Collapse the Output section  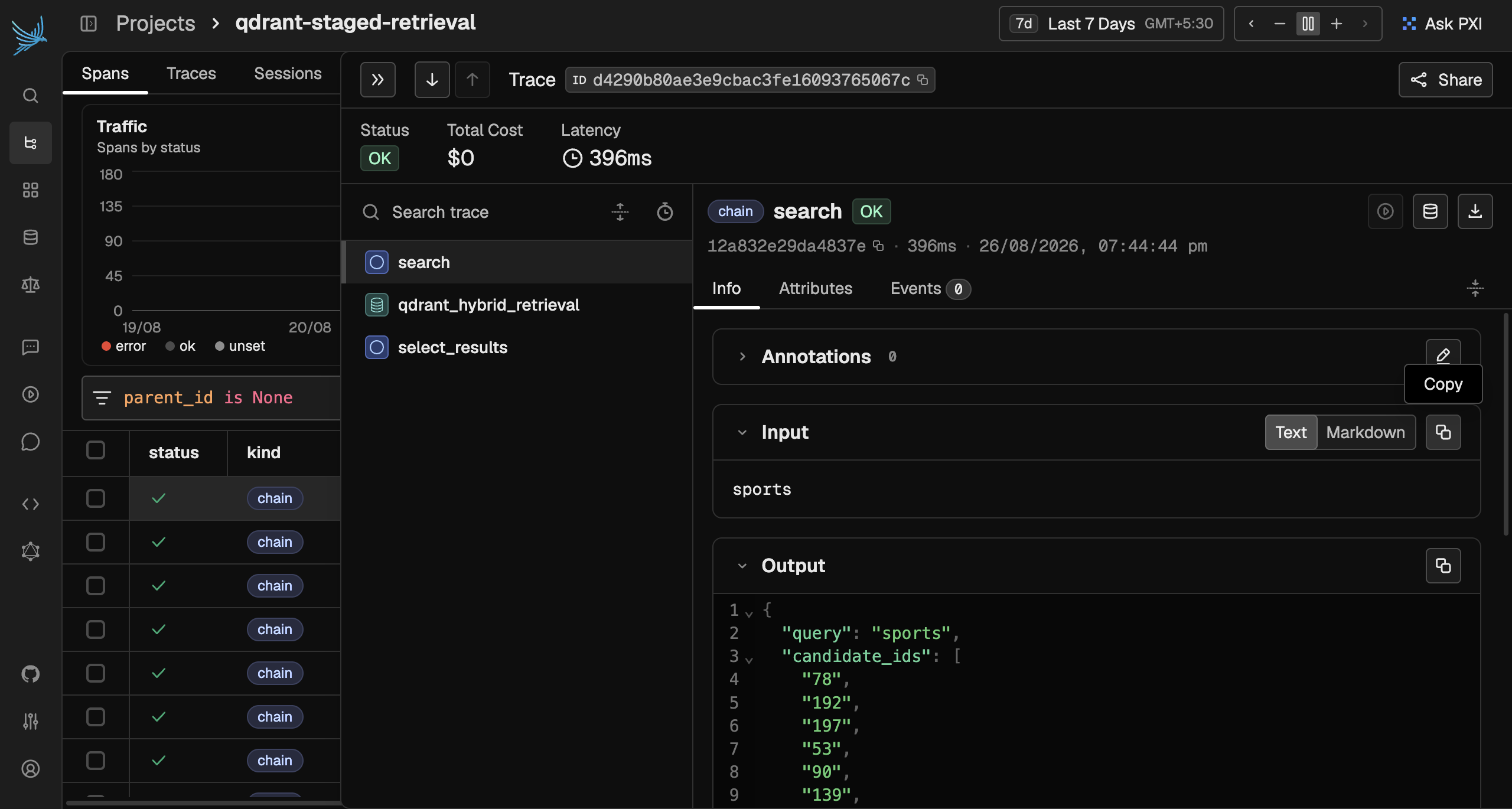click(x=742, y=566)
